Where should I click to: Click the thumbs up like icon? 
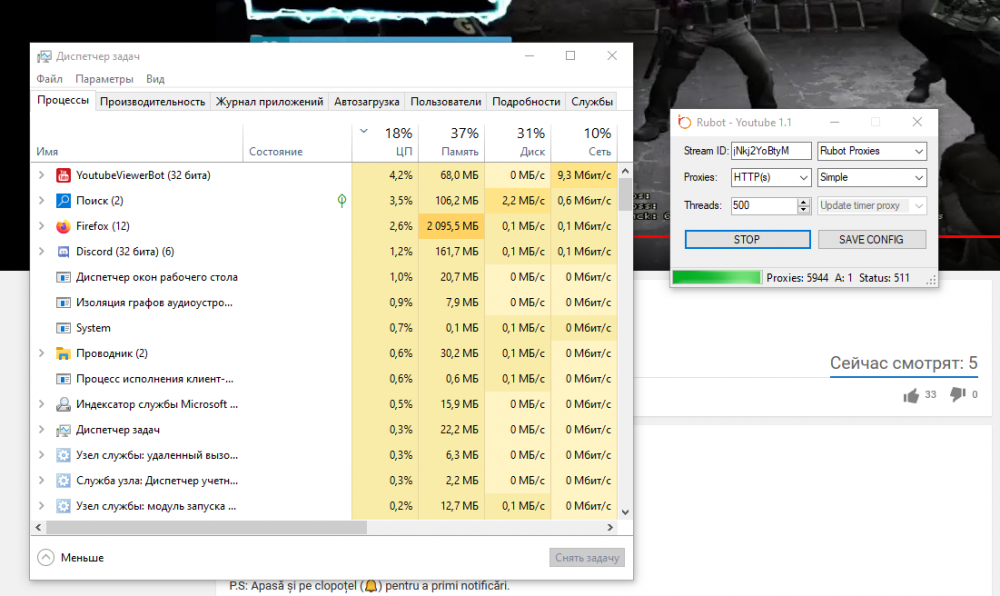[x=911, y=396]
